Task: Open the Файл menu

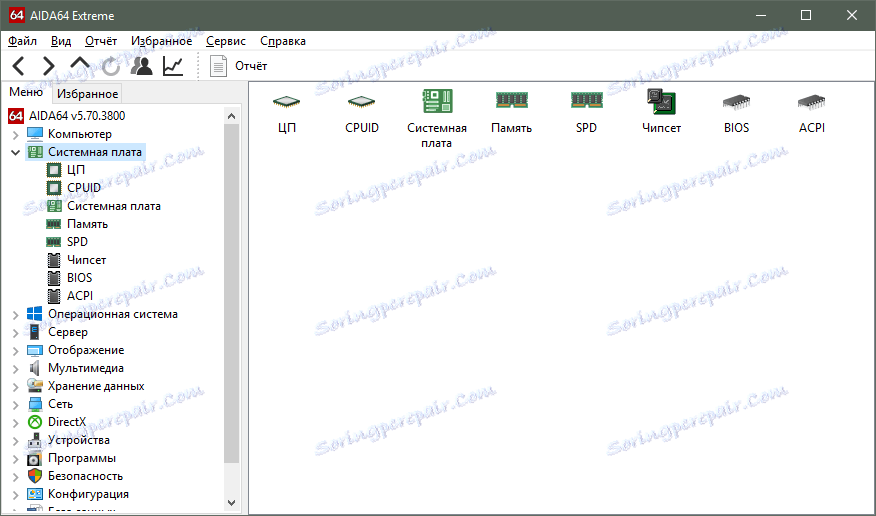Action: [22, 41]
